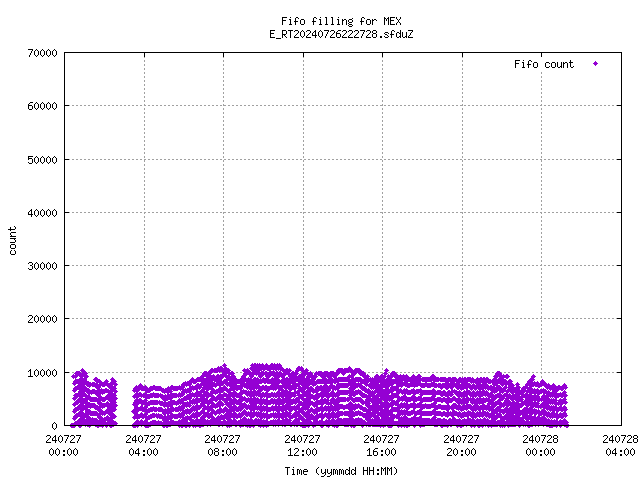Click the y-axis tick 20000

click(42, 319)
